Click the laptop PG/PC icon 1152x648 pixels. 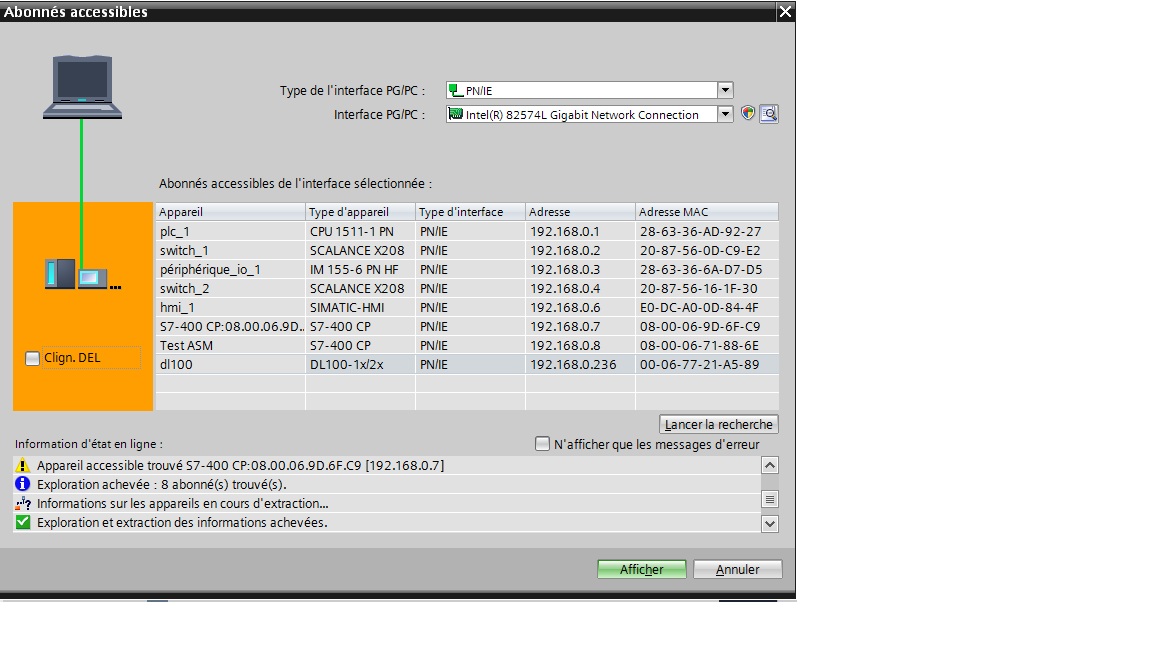click(82, 88)
